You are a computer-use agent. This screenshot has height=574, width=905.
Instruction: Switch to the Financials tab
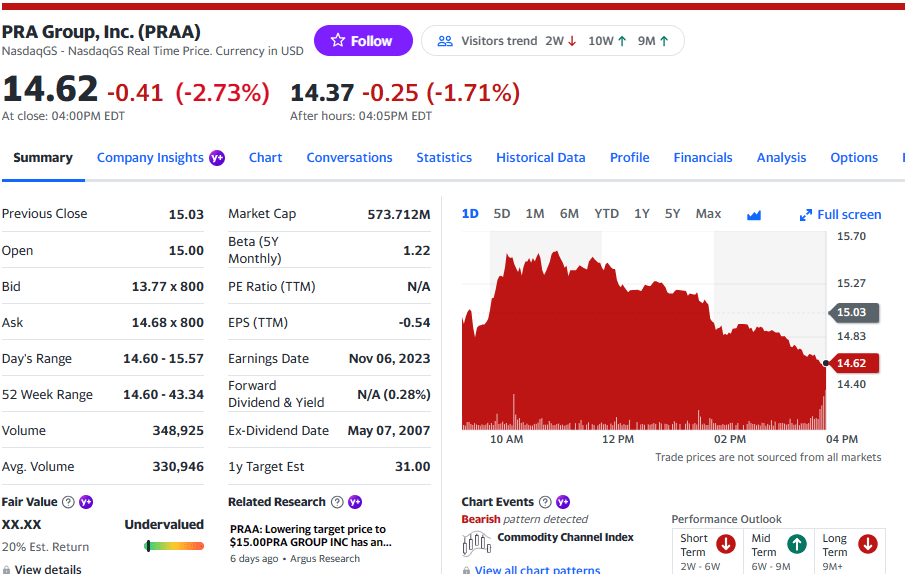click(702, 158)
